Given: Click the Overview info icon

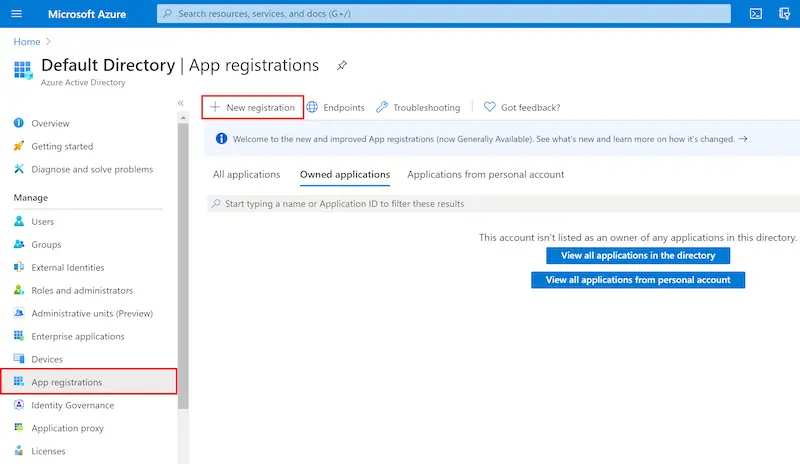Looking at the screenshot, I should coord(19,123).
